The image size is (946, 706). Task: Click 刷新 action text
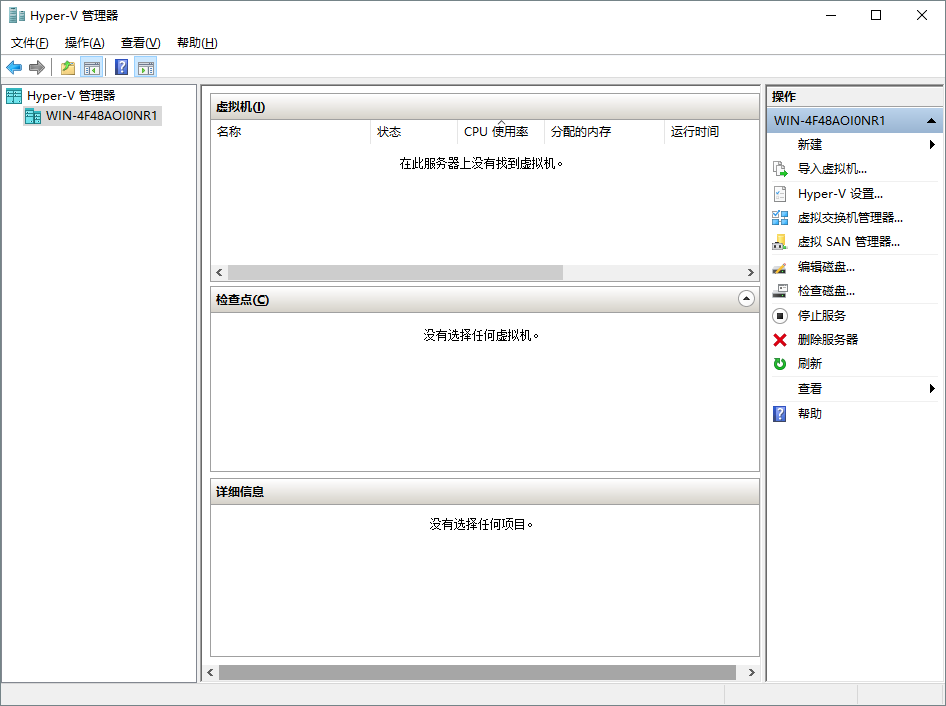(810, 364)
